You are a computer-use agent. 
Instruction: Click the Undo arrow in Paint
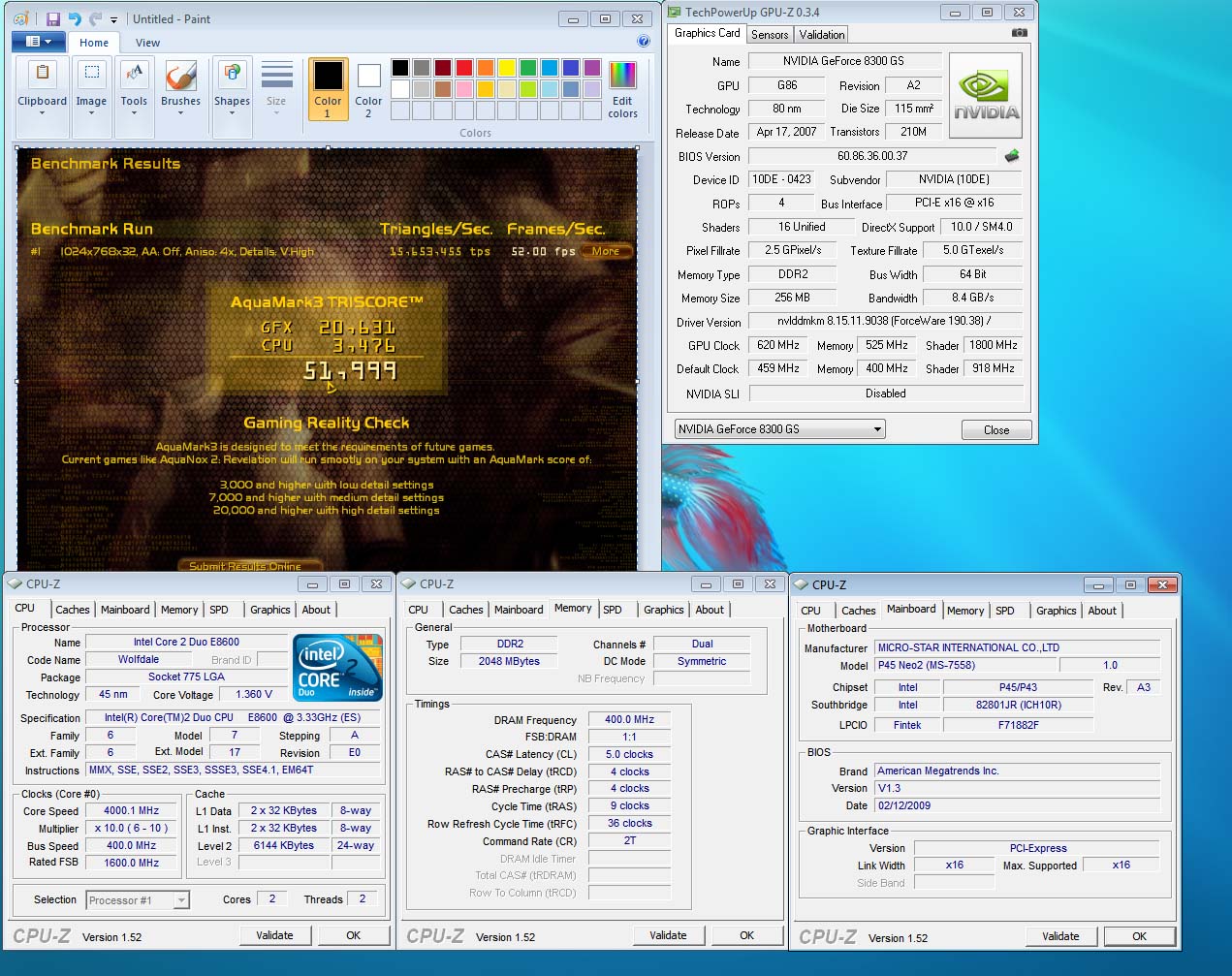point(75,18)
